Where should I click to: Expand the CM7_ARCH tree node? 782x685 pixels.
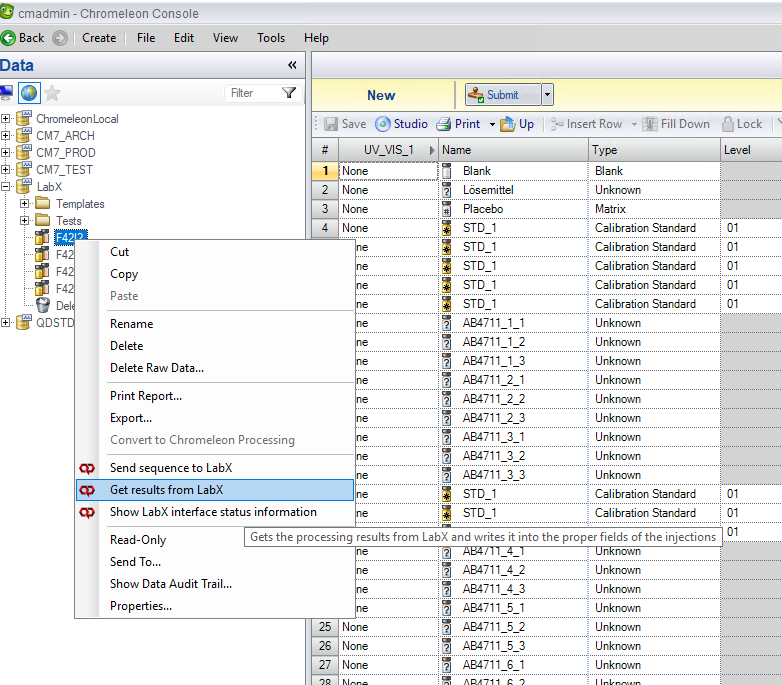5,135
